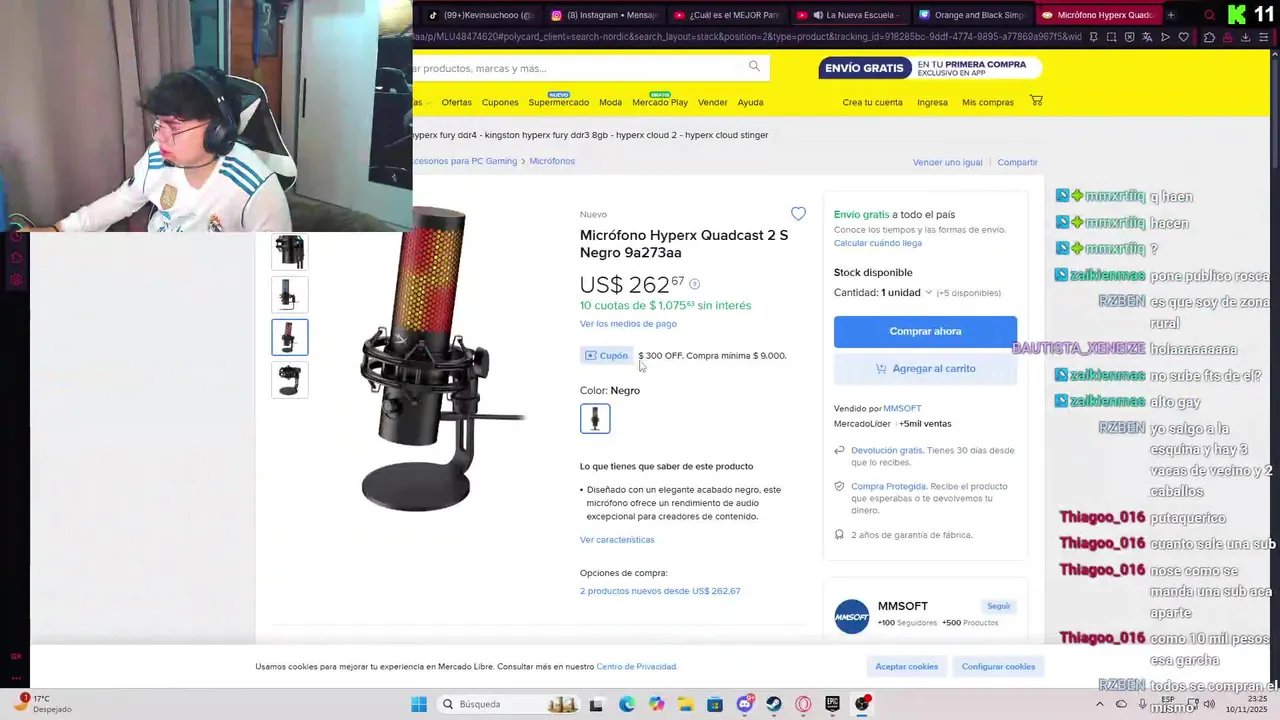The width and height of the screenshot is (1280, 720).
Task: Open Opera GX from taskbar
Action: 803,704
